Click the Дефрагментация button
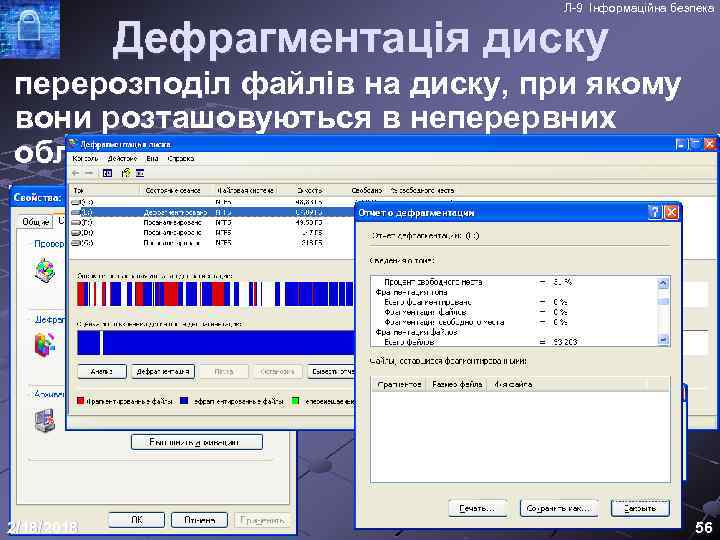 click(163, 371)
